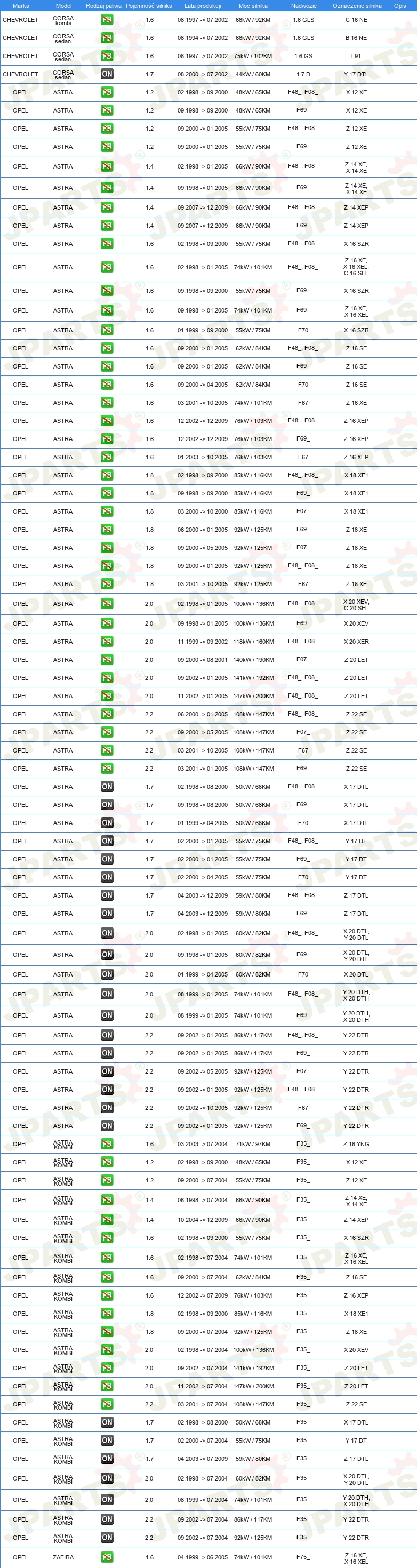Click petrol icon in X 16 SZR F70 row
The width and height of the screenshot is (417, 1568).
107,331
